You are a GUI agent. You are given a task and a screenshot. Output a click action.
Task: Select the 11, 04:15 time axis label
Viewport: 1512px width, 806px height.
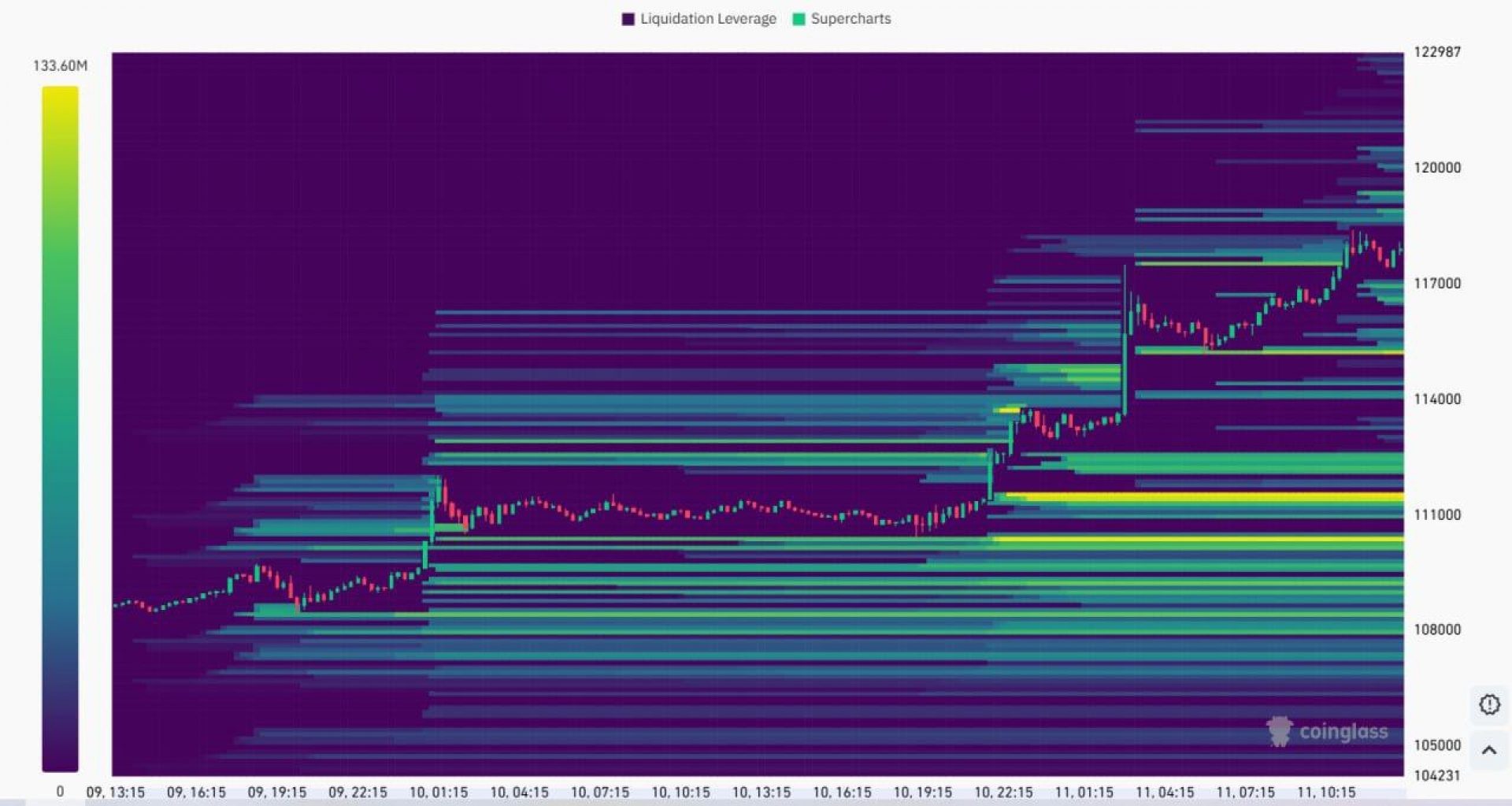click(x=1165, y=792)
